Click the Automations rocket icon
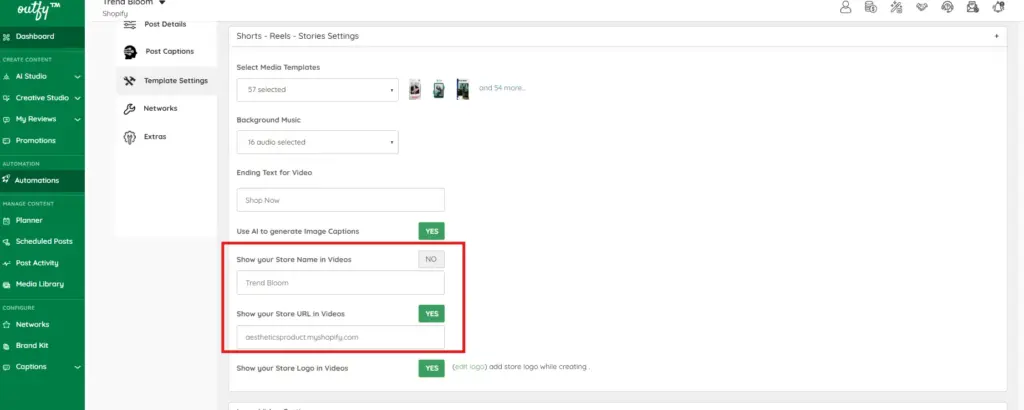 pos(7,180)
